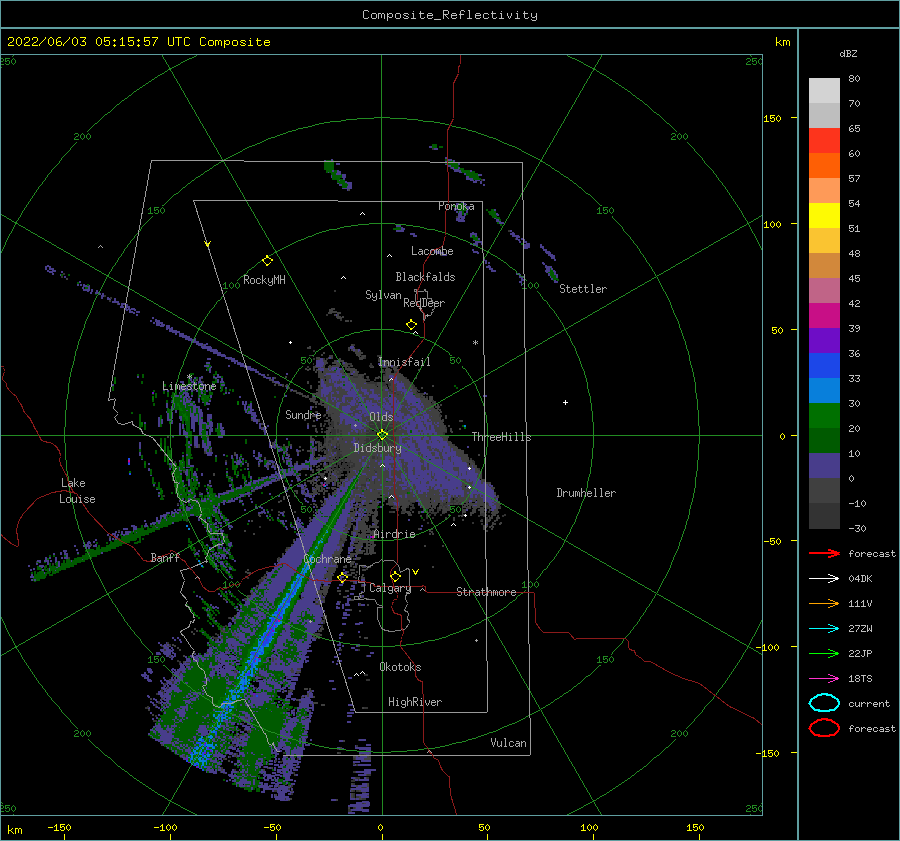The image size is (900, 841).
Task: Click the Ponoka label
Action: click(x=456, y=206)
